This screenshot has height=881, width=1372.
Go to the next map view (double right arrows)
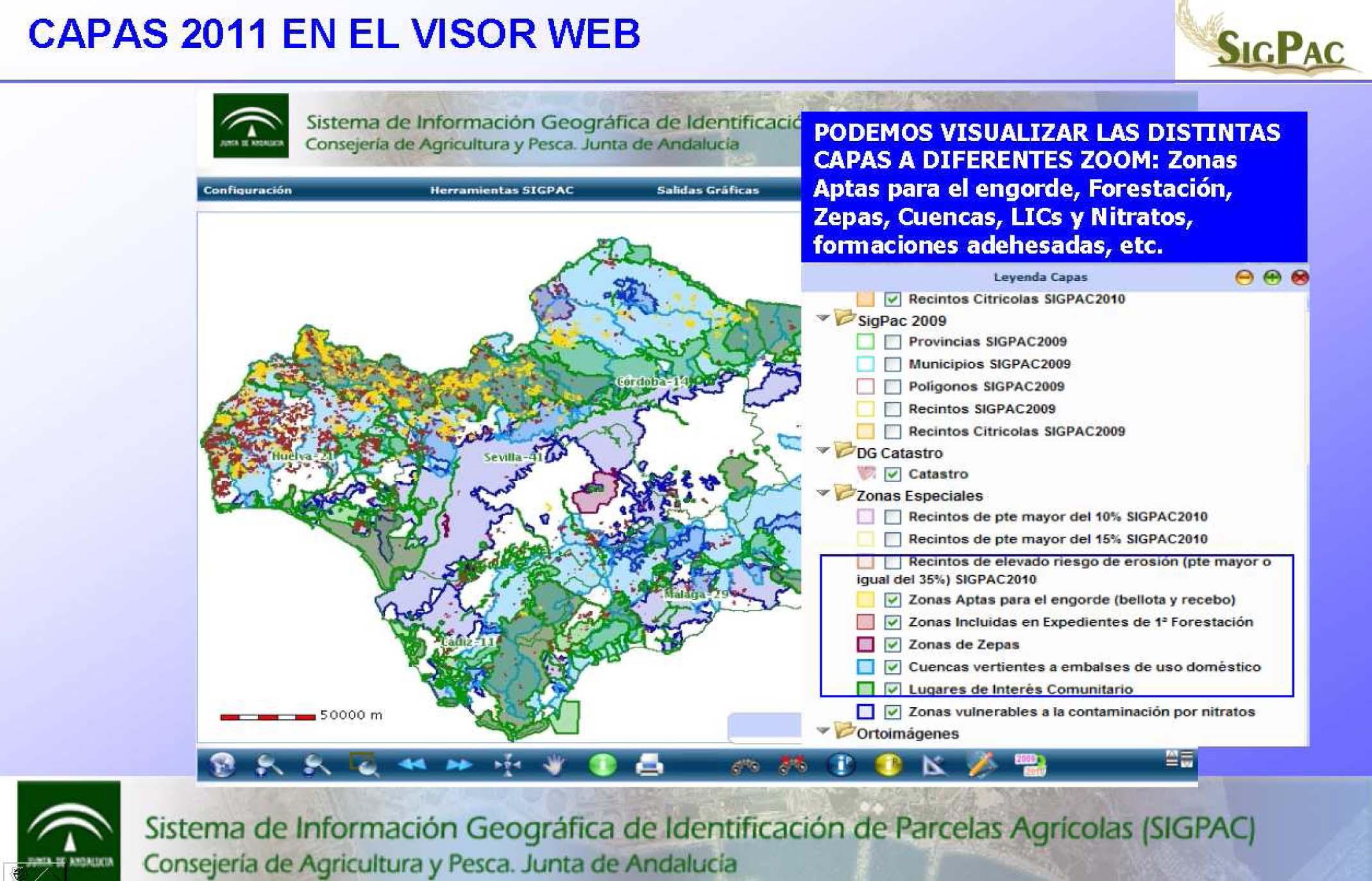pyautogui.click(x=459, y=764)
